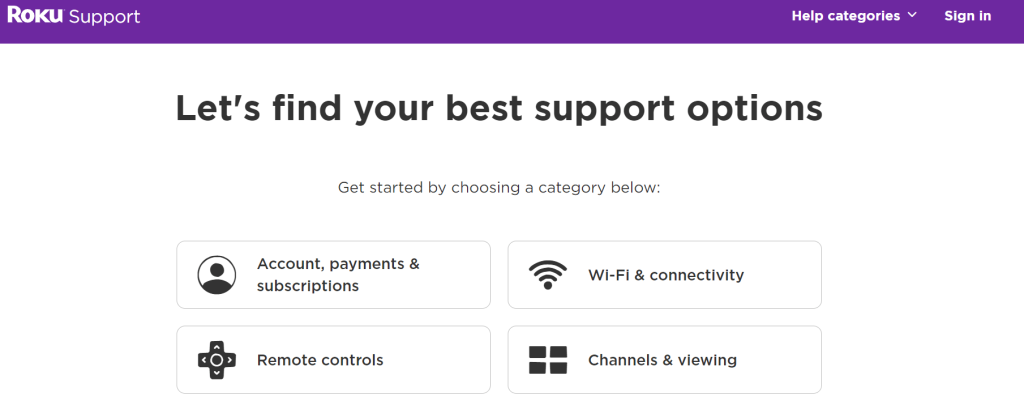
Task: Click the Roku logo in the header
Action: 35,16
